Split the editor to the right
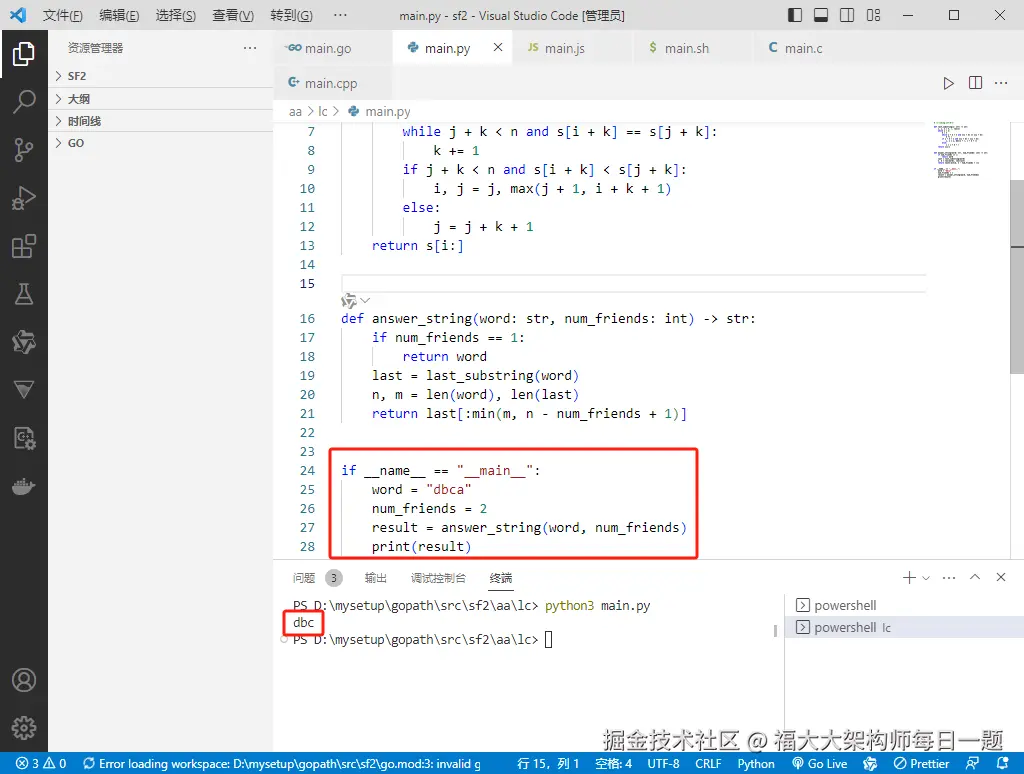Screen dimensions: 1024x774 [975, 83]
